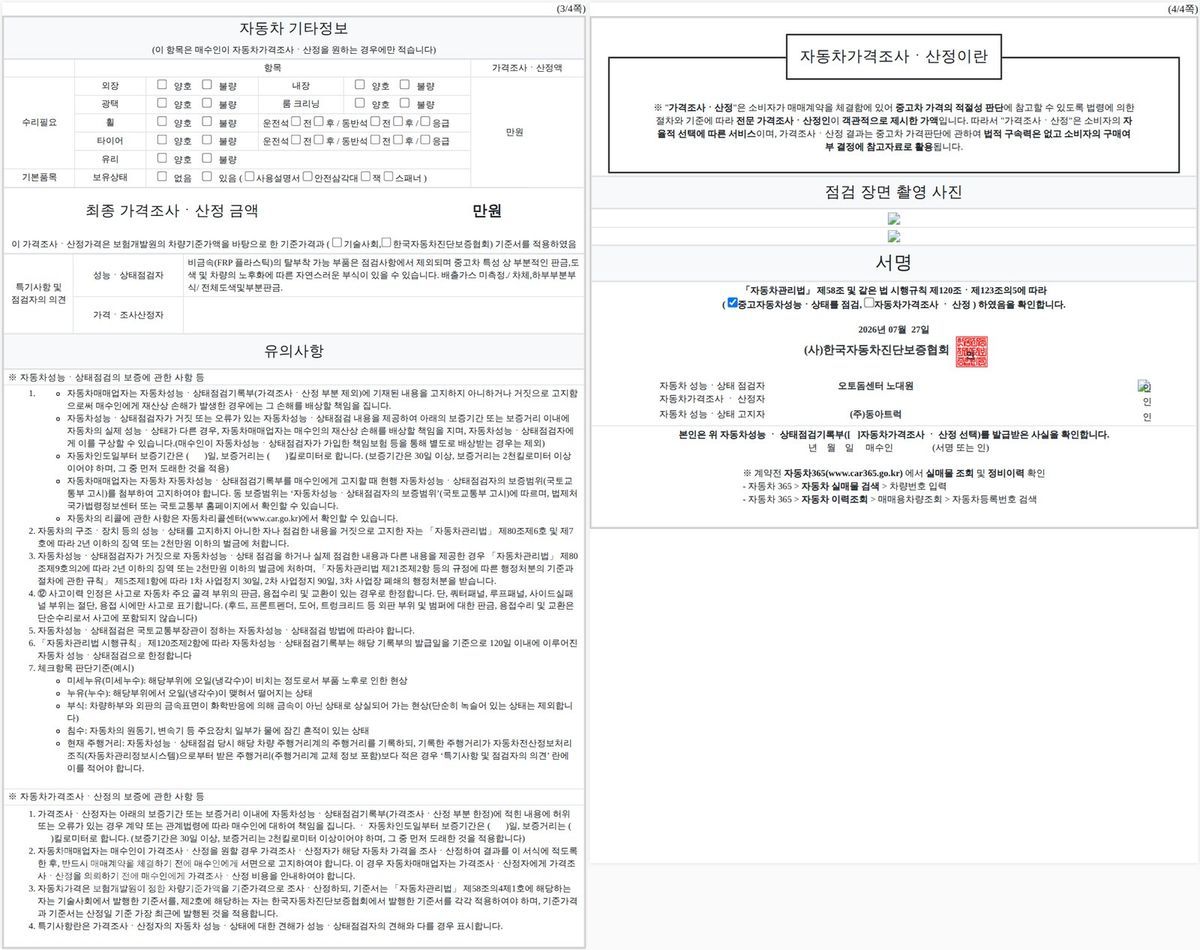The image size is (1200, 950).
Task: Check 양호 for 타이어
Action: pyautogui.click(x=163, y=140)
